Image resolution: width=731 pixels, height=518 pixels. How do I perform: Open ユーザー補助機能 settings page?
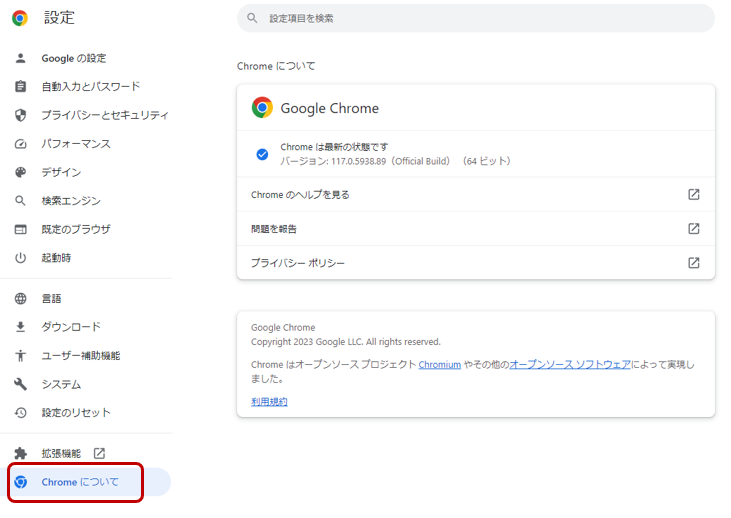(x=80, y=355)
